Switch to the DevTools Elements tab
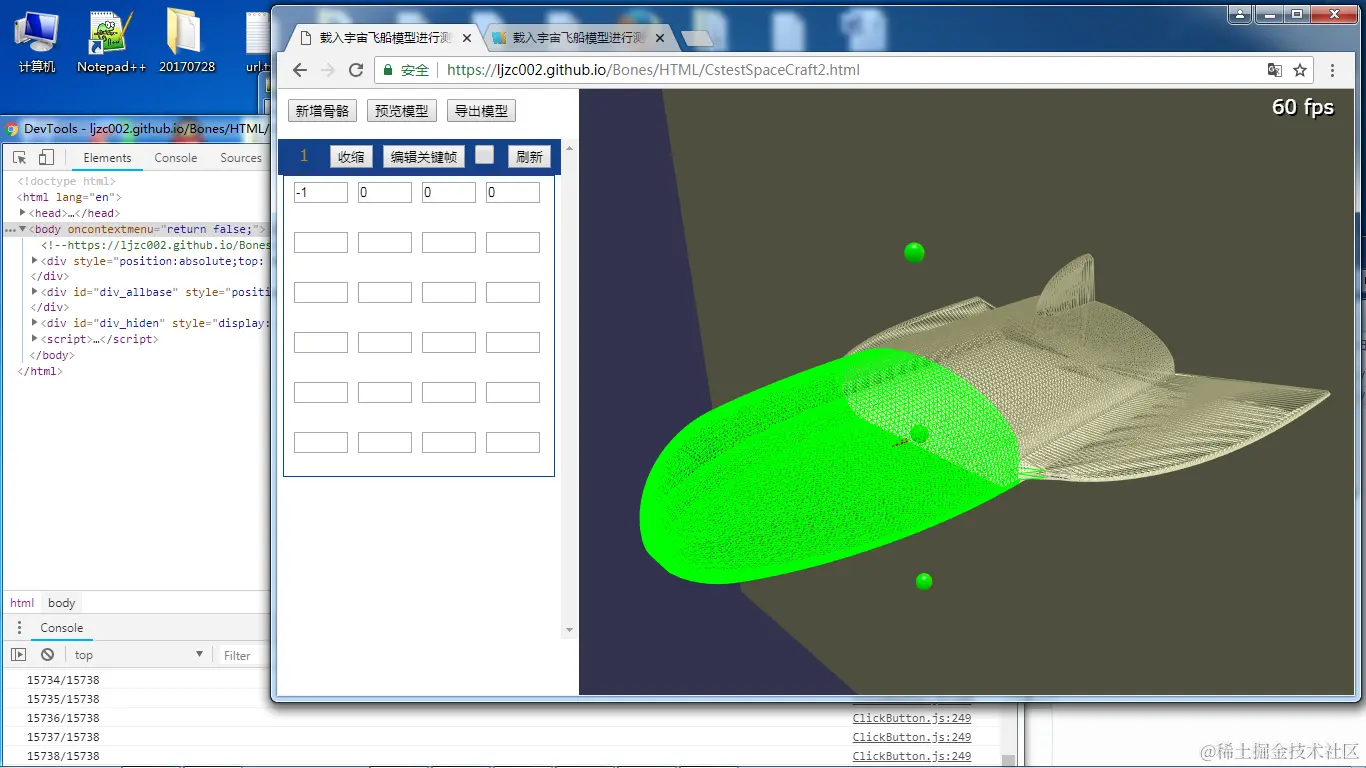The image size is (1366, 768). coord(107,158)
